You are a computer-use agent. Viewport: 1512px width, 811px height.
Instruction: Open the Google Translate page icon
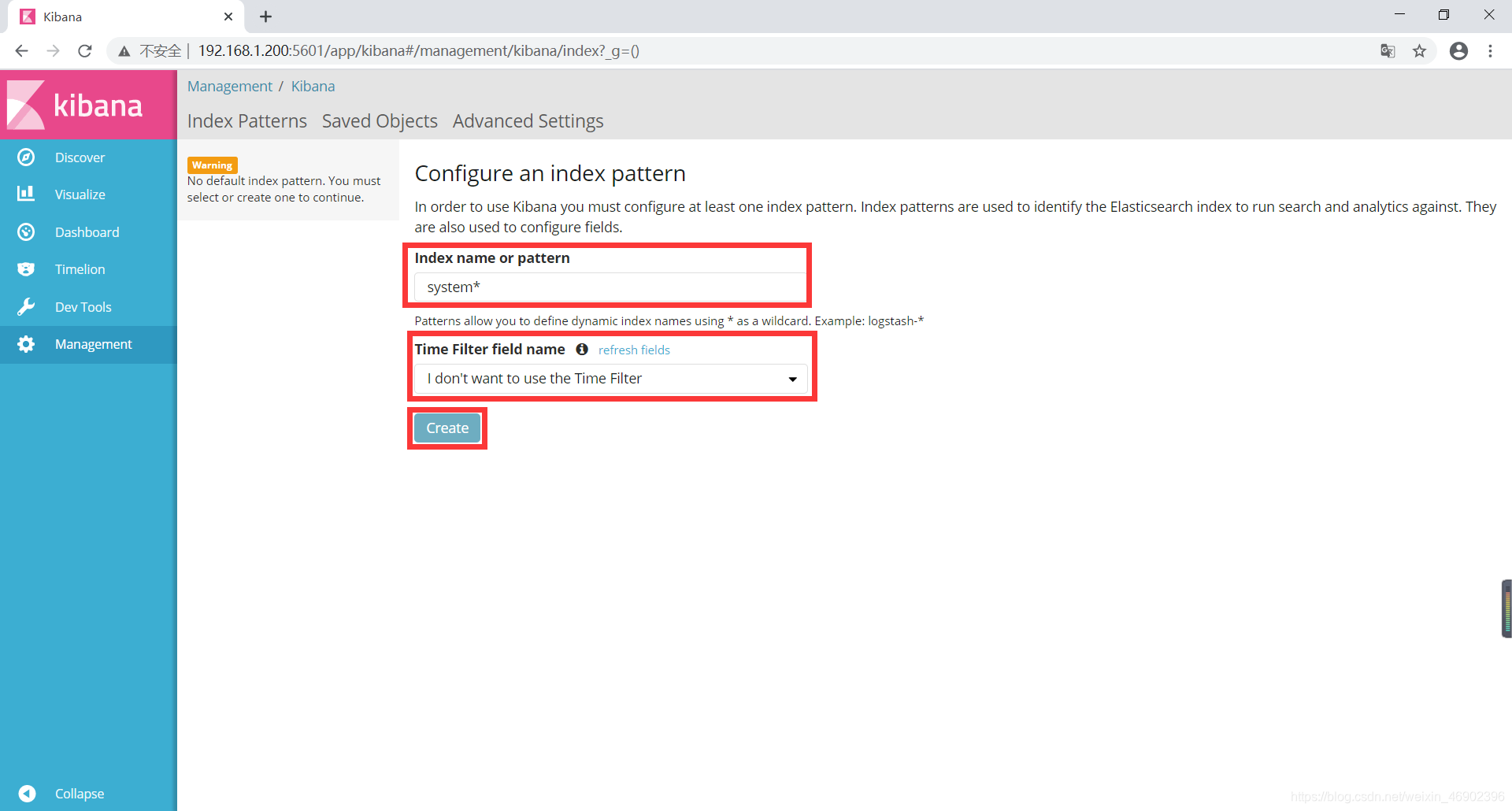tap(1388, 51)
